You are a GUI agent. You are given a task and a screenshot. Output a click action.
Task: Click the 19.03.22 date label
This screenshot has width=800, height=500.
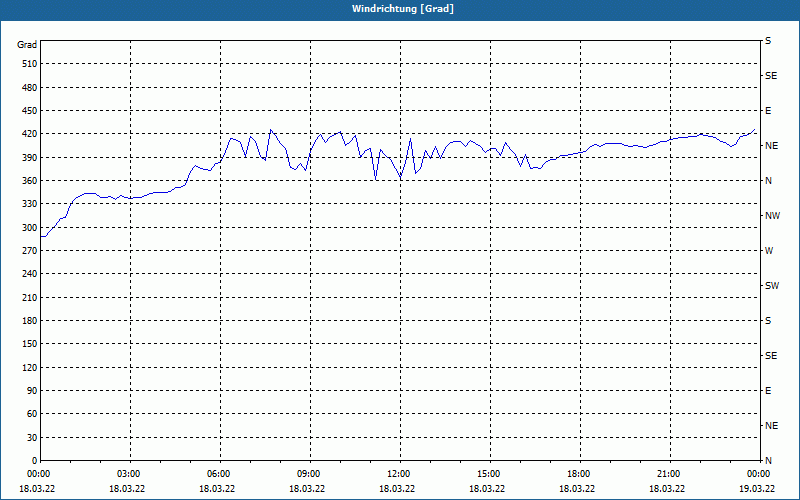[757, 489]
